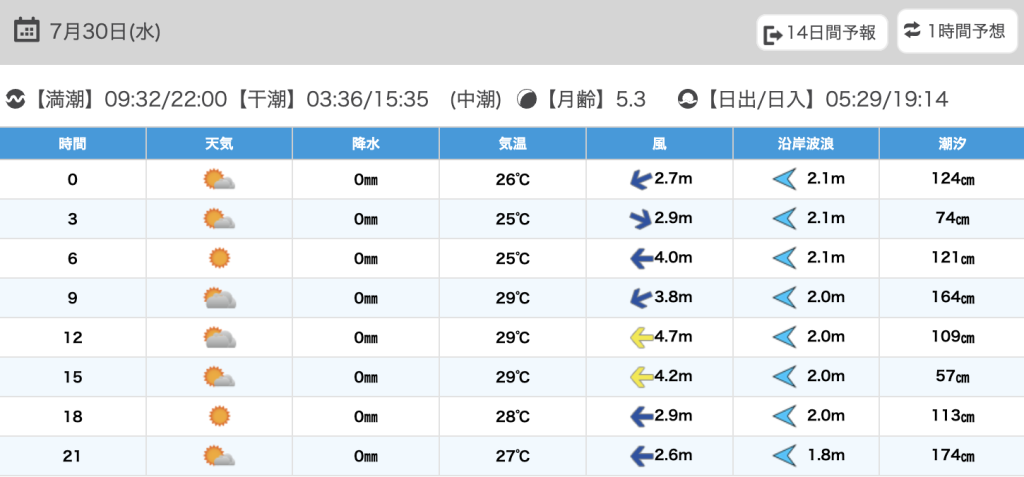The height and width of the screenshot is (477, 1024).
Task: Click the wind arrow next to 2.9m at 3 o'clock
Action: (x=639, y=219)
